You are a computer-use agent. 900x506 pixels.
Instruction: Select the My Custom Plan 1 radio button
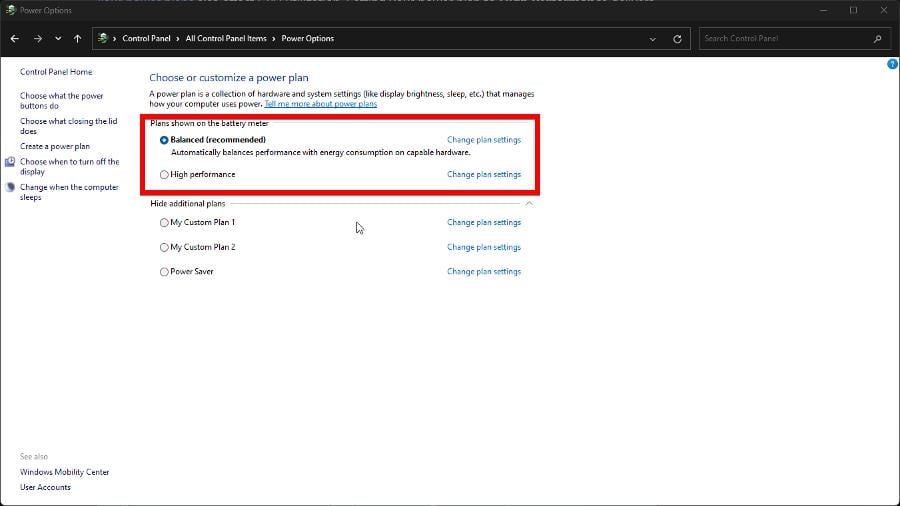point(164,223)
